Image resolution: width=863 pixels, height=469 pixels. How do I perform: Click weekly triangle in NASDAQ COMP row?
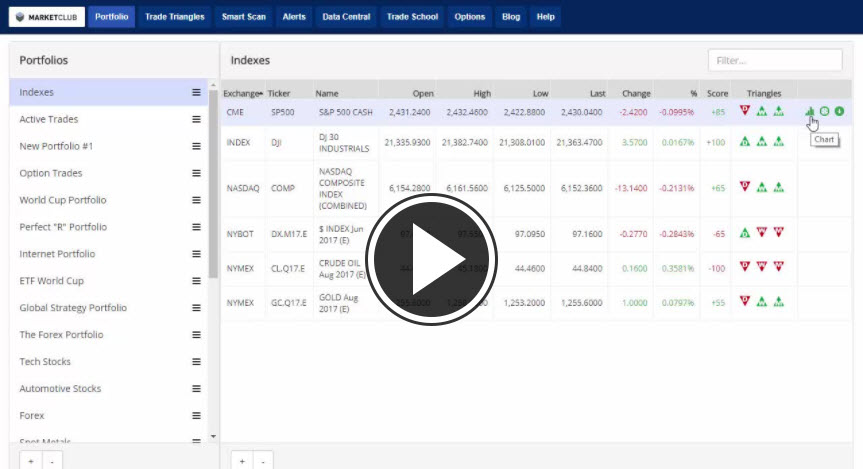[x=762, y=187]
